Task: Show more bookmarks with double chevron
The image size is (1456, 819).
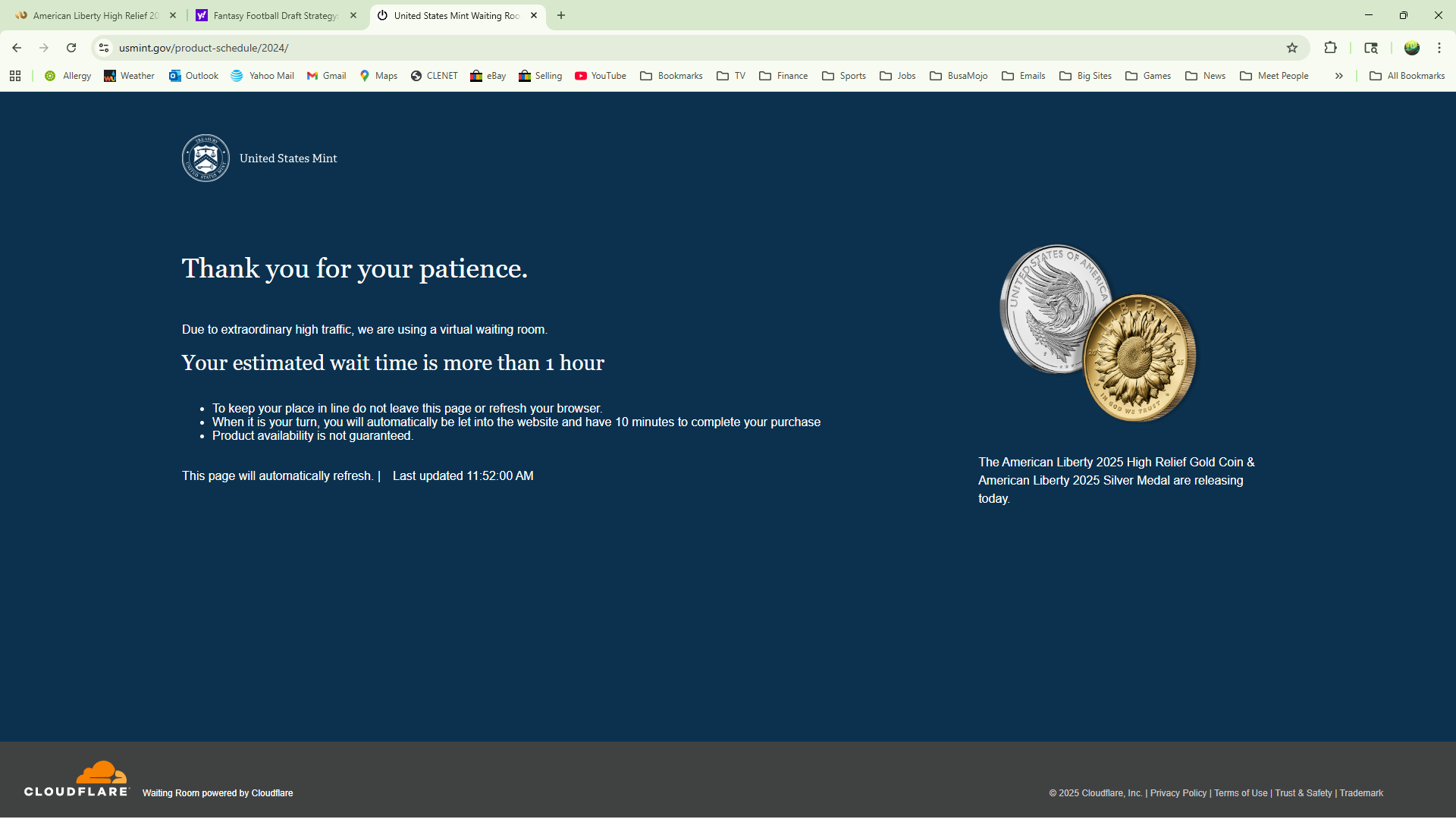Action: click(1339, 76)
